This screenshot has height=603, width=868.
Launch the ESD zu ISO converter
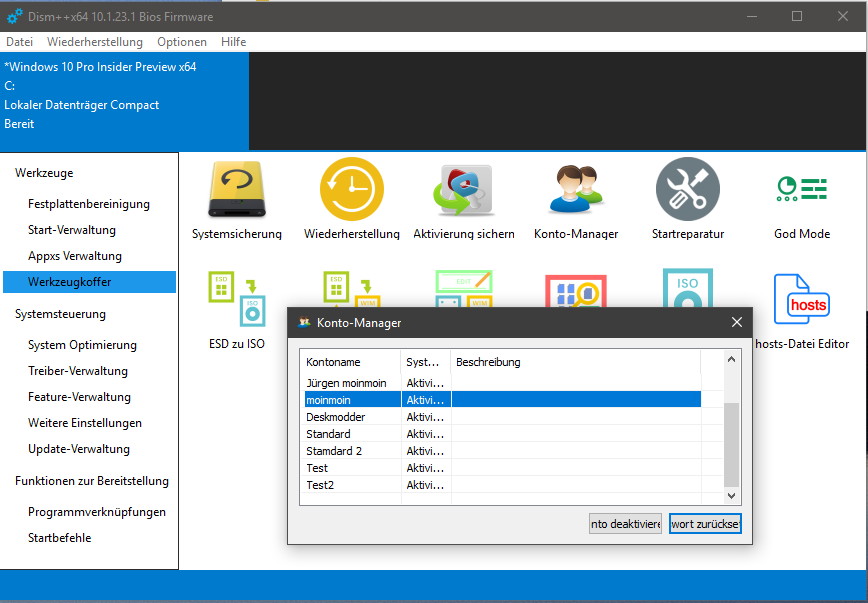(x=237, y=310)
